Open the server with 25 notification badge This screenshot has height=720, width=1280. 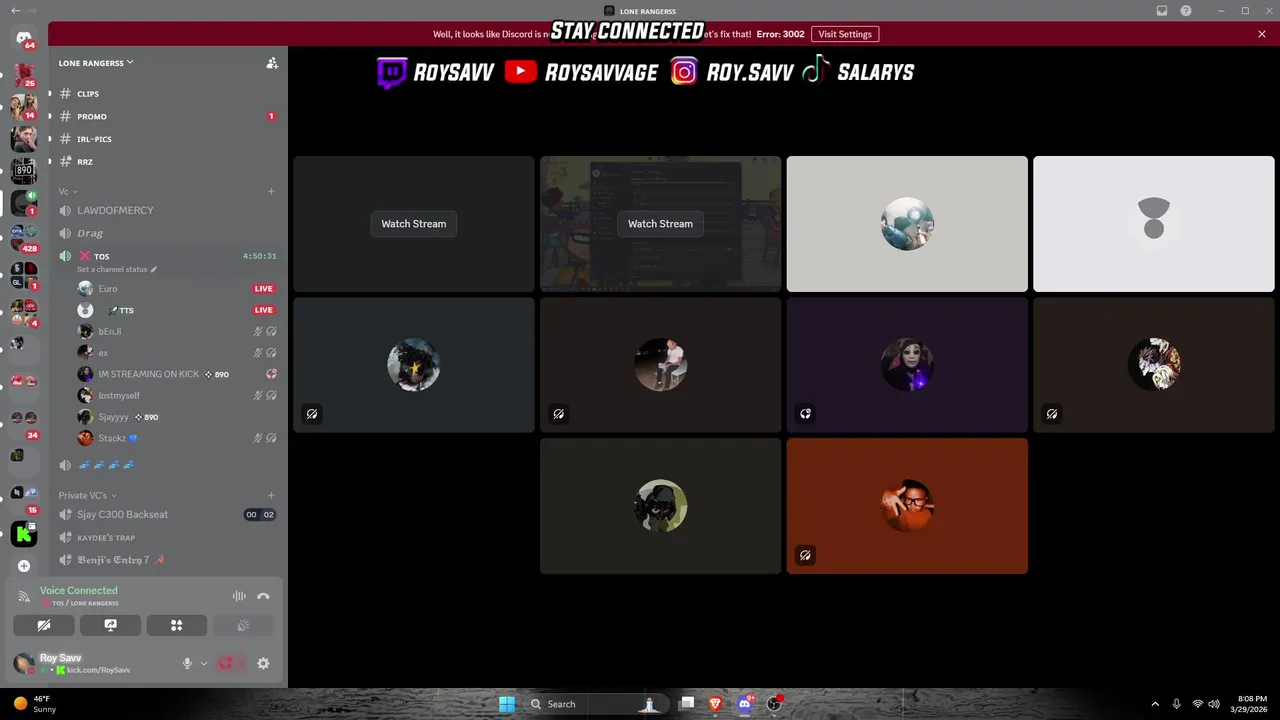click(24, 74)
